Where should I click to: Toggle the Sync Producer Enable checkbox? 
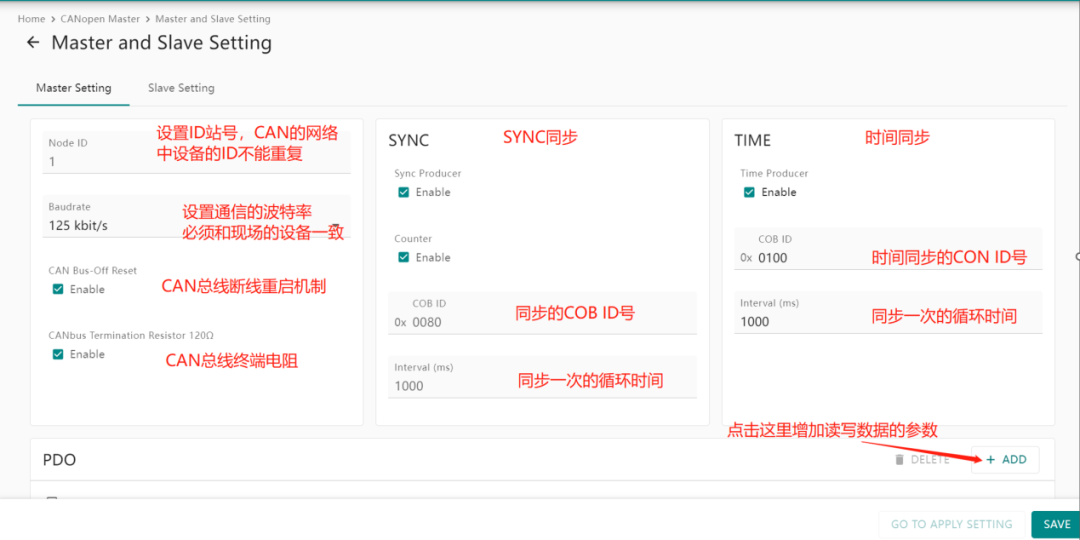point(404,192)
